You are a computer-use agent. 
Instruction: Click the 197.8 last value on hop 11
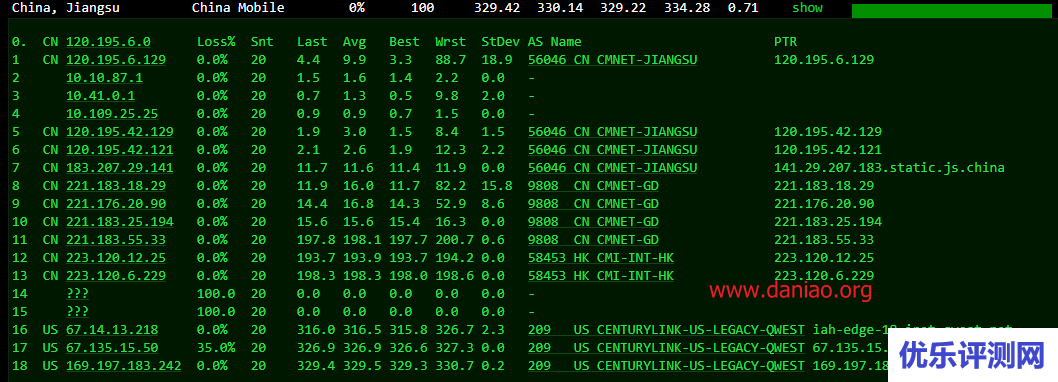pos(316,240)
